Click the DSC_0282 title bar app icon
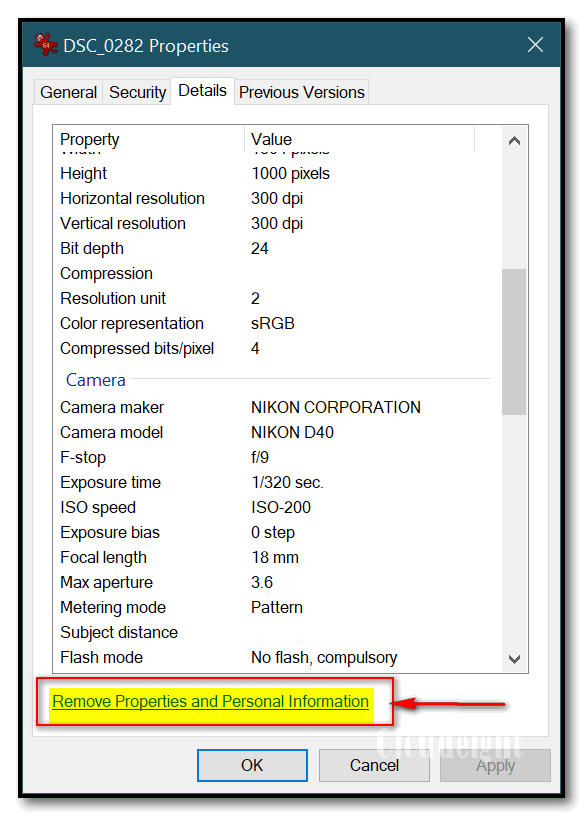This screenshot has width=584, height=817. pos(45,45)
